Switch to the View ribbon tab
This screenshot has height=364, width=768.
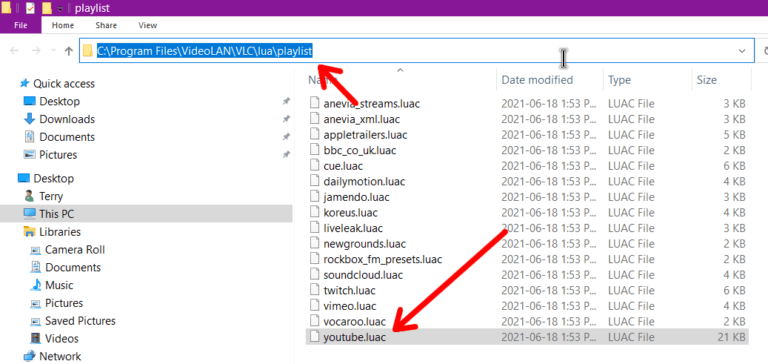[x=147, y=25]
